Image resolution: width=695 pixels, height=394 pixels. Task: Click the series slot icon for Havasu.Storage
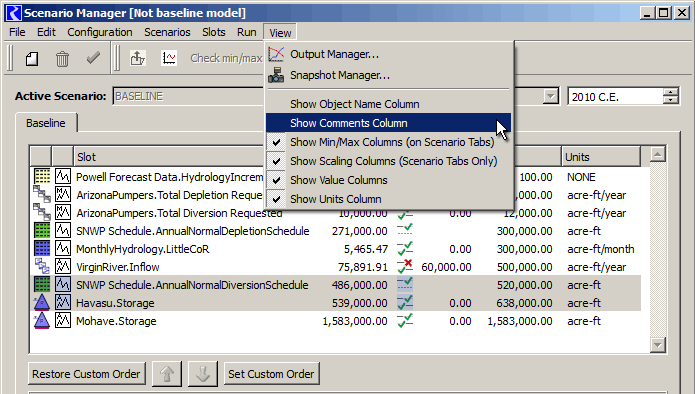click(x=62, y=302)
